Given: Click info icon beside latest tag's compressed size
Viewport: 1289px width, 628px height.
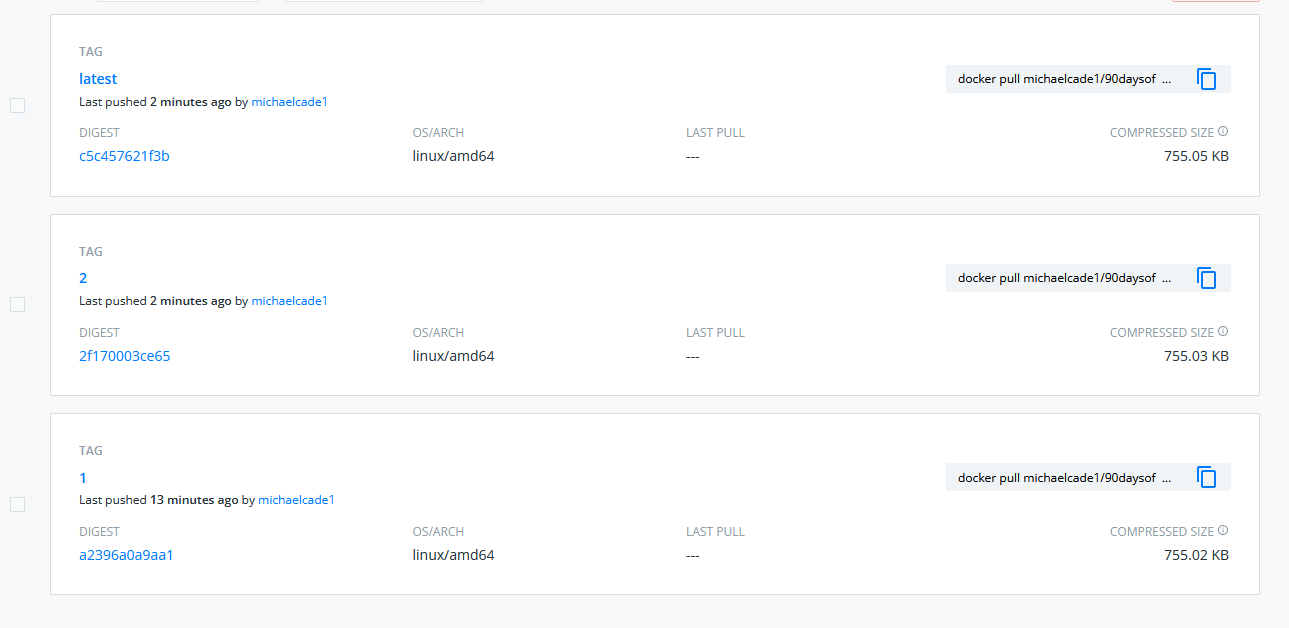Looking at the screenshot, I should pyautogui.click(x=1223, y=132).
